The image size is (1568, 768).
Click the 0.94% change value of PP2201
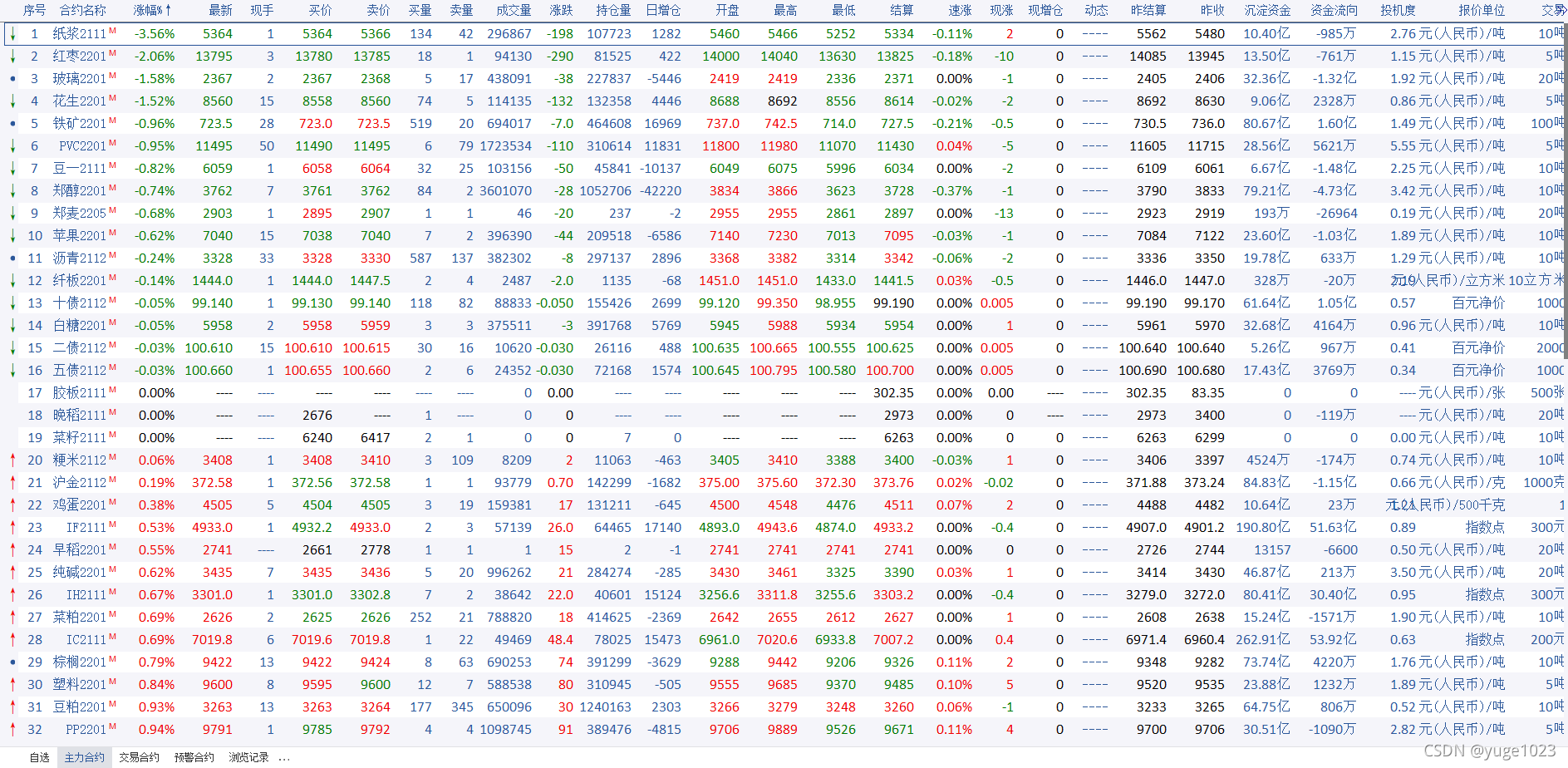[x=156, y=730]
